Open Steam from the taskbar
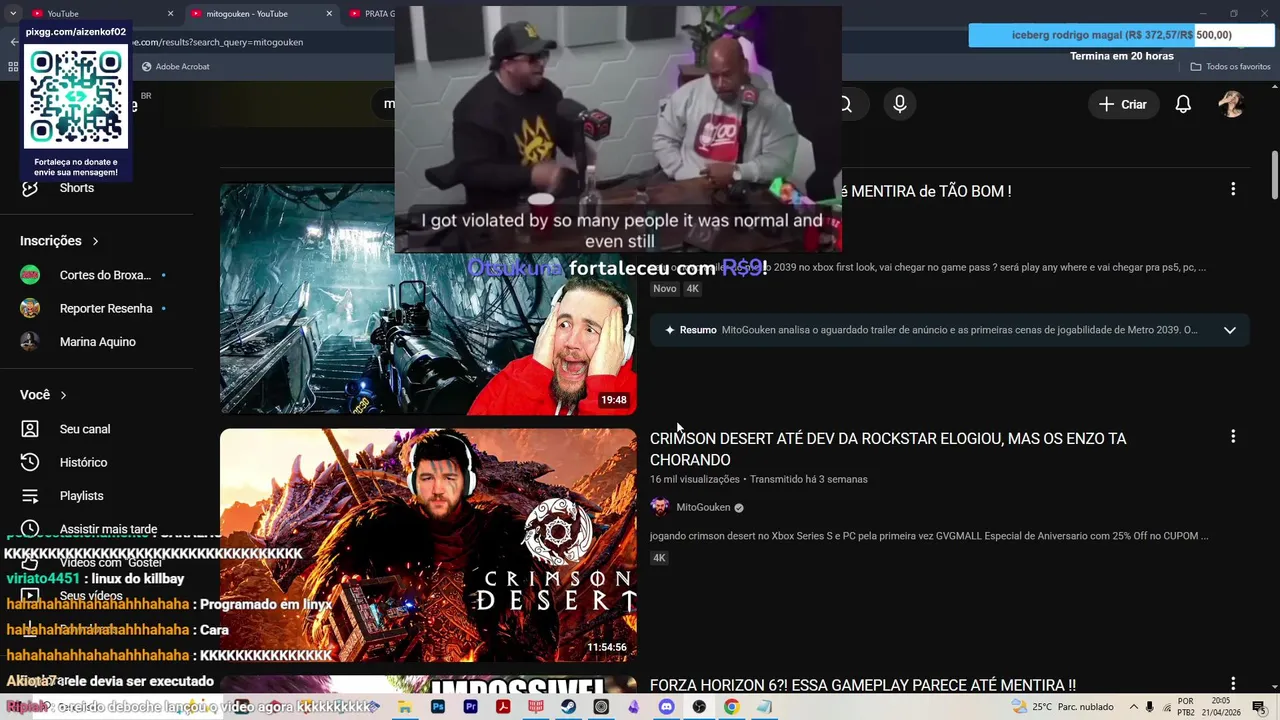The width and height of the screenshot is (1280, 720). pyautogui.click(x=568, y=707)
